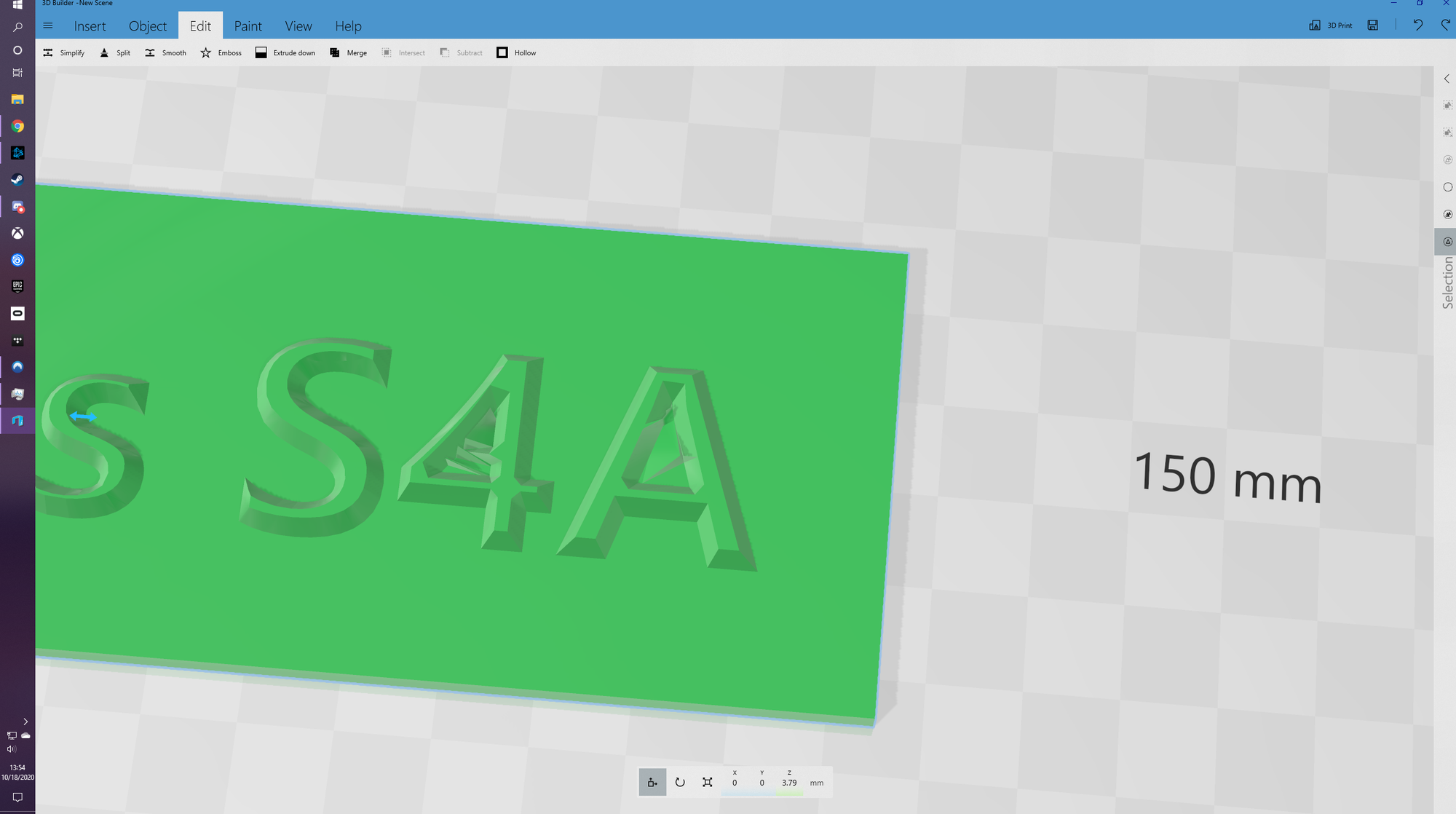Open Cortana from the taskbar
The image size is (1456, 814).
click(17, 50)
